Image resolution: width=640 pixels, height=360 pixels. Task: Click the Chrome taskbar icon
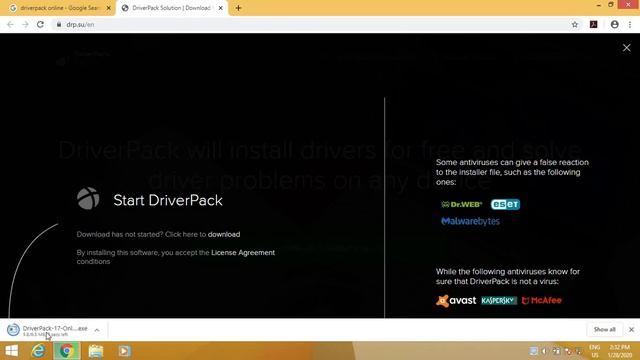[x=67, y=351]
